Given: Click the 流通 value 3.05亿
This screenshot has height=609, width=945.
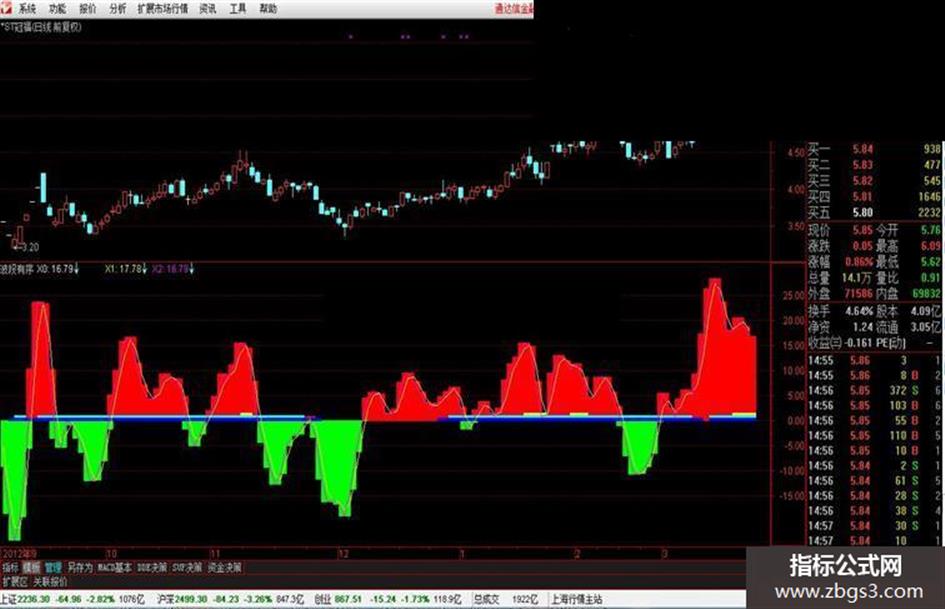Looking at the screenshot, I should [926, 327].
